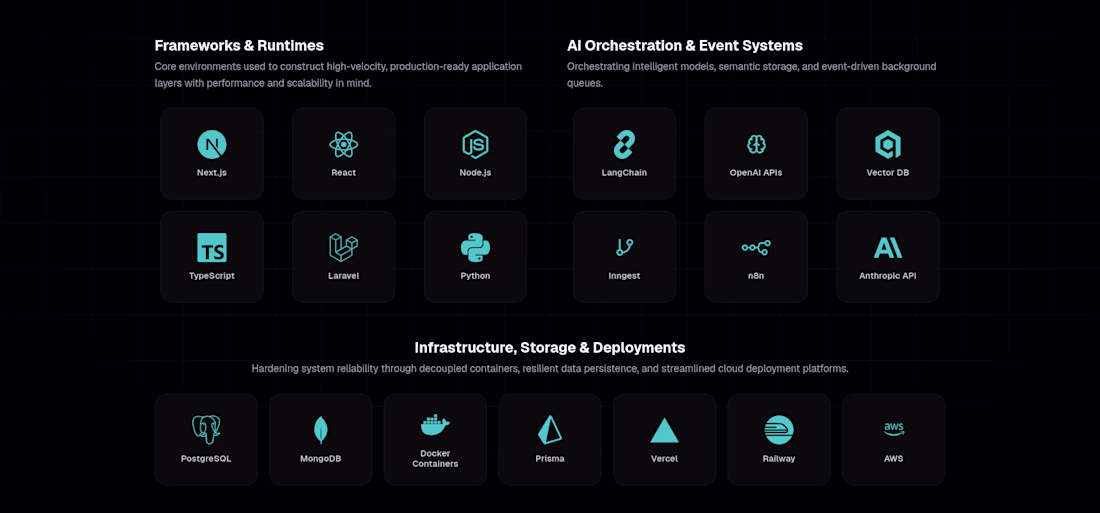Screen dimensions: 1100x513
Task: Click the Docker whale icon
Action: (435, 425)
